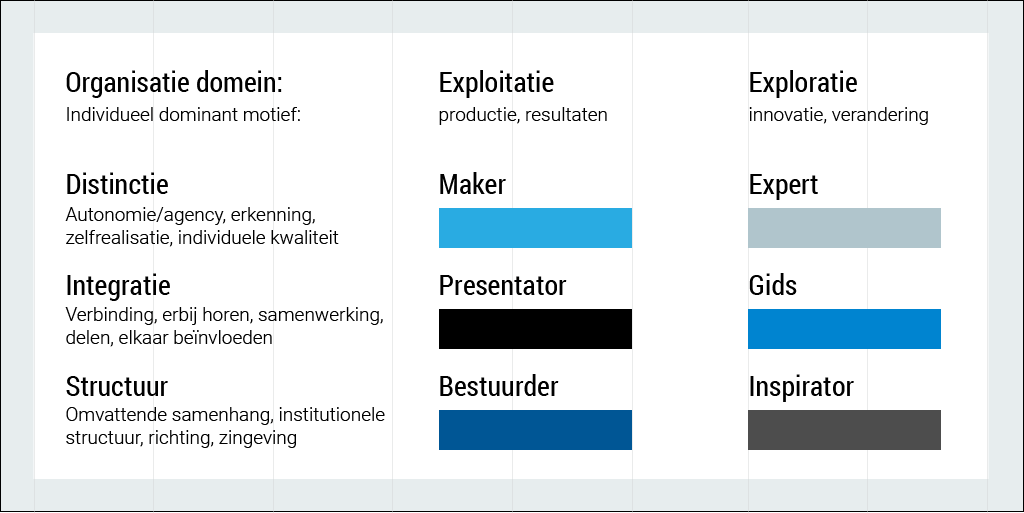Click the Distinctie row heading

click(117, 185)
